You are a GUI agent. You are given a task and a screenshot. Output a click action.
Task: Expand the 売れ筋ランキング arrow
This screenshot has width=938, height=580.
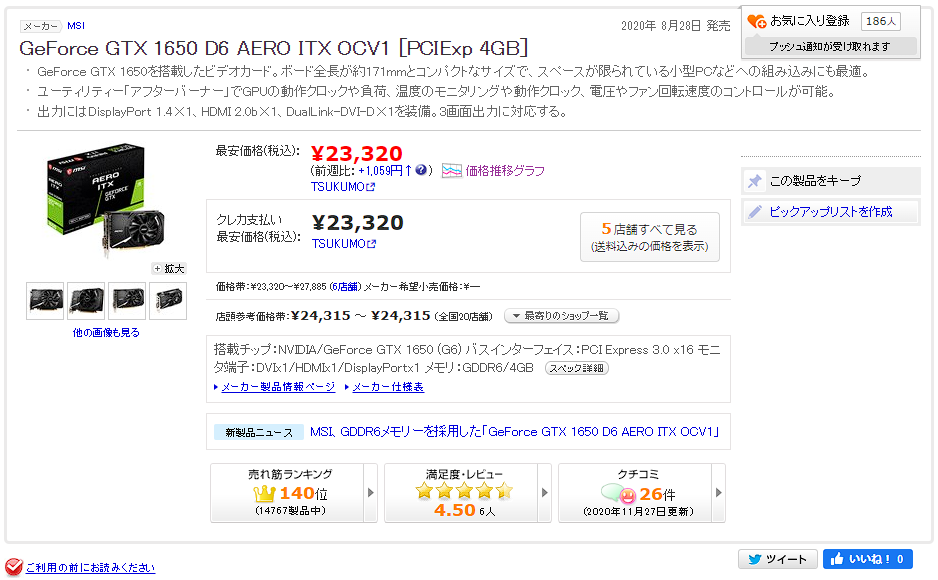[x=371, y=493]
